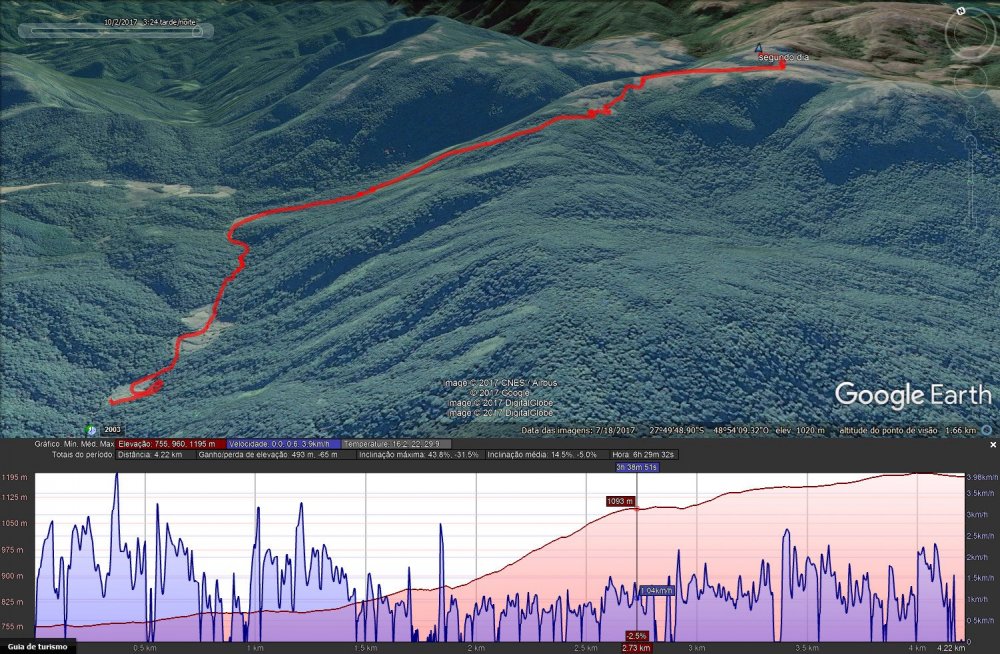The image size is (1000, 654).
Task: Toggle the Velocidade graph series
Action: tap(282, 443)
